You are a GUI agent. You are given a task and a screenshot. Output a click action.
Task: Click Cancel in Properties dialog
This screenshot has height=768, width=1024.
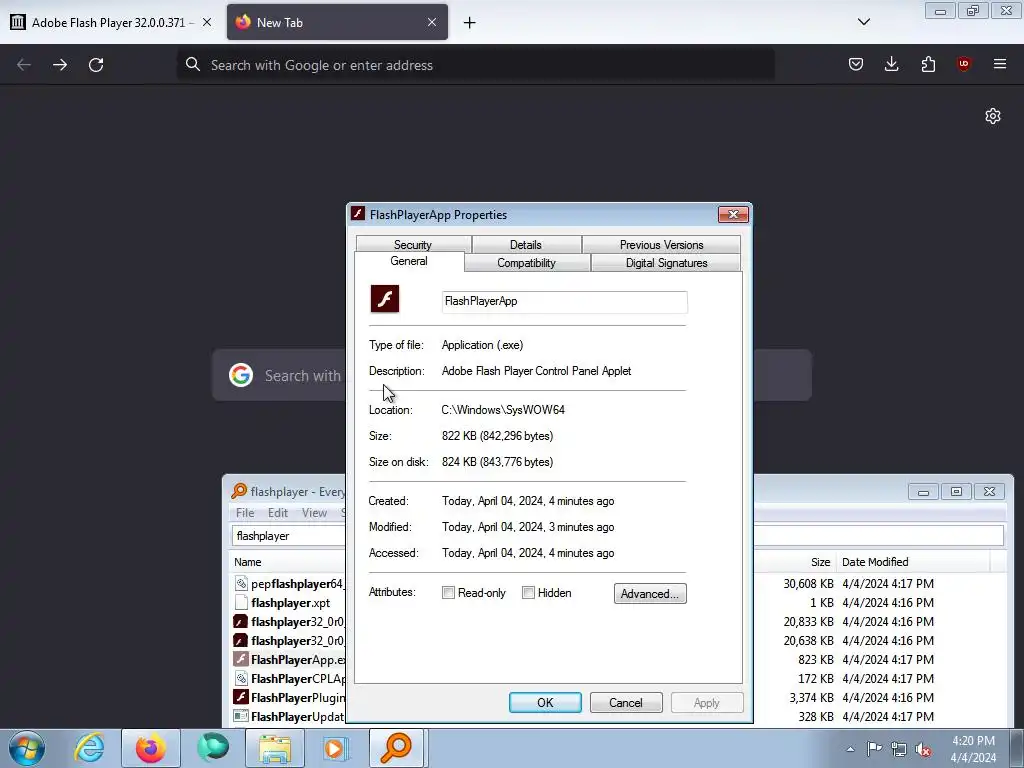point(626,703)
